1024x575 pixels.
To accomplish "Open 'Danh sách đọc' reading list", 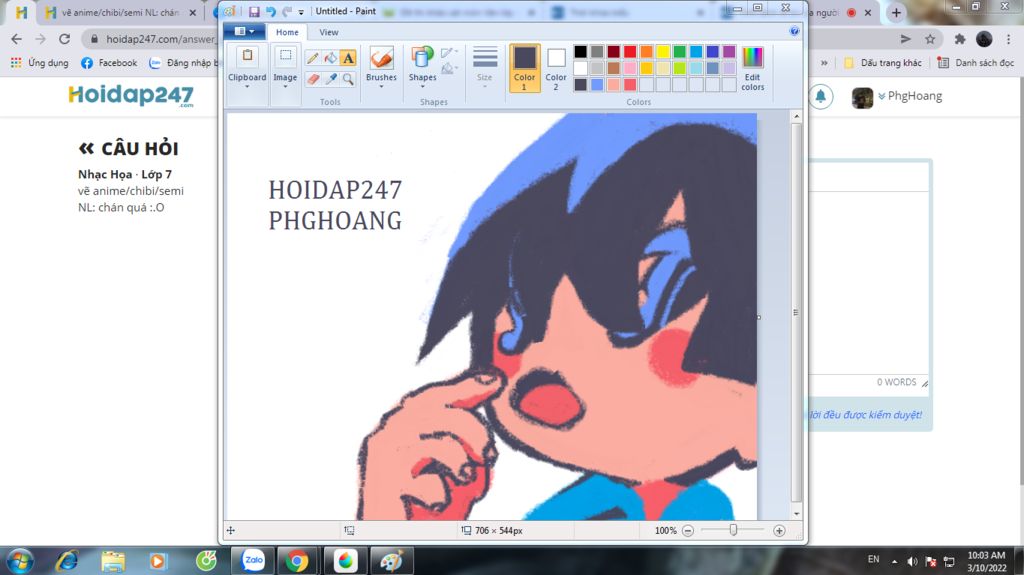I will (x=976, y=63).
